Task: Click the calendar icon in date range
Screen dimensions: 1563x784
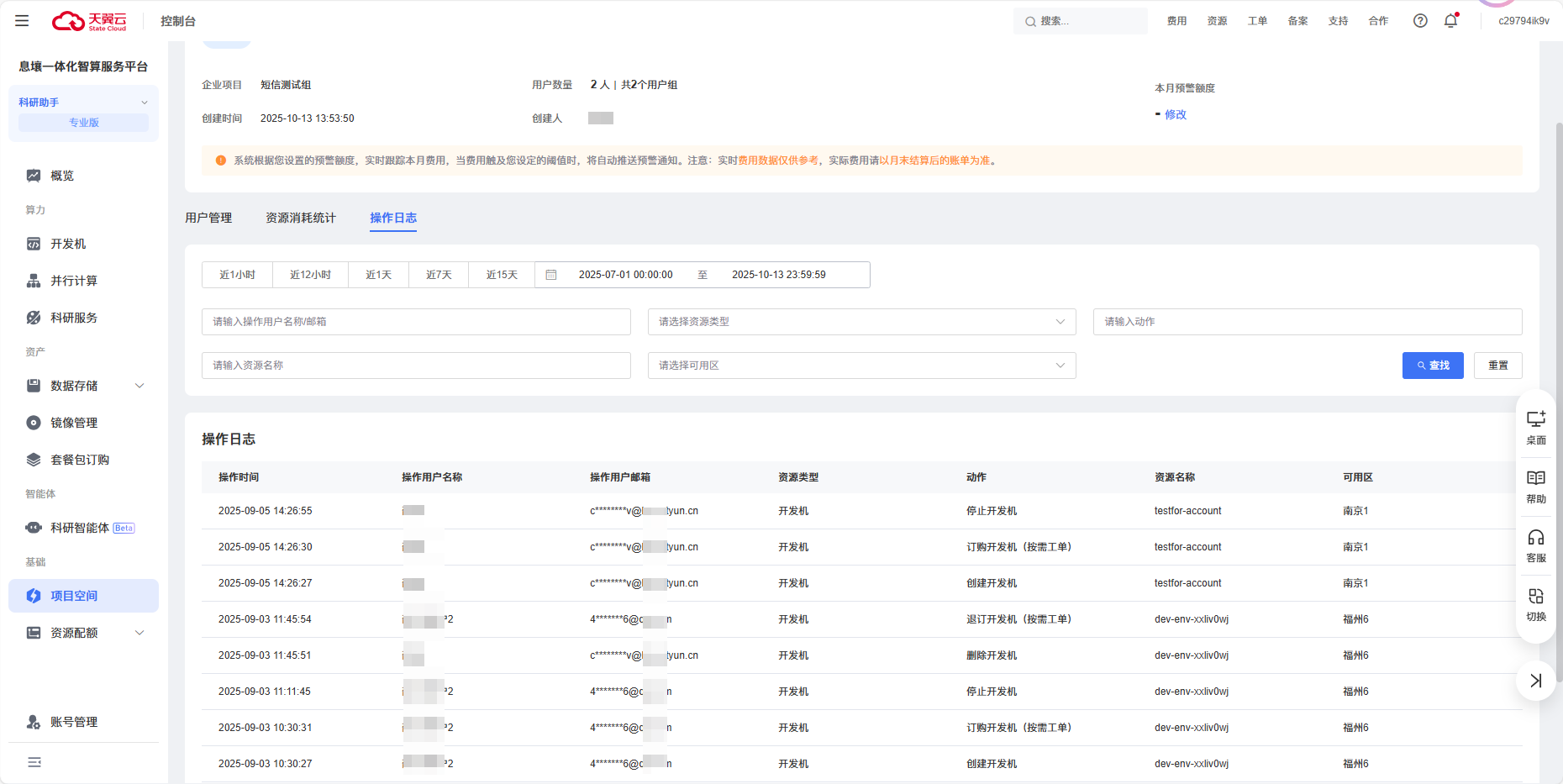Action: point(551,275)
